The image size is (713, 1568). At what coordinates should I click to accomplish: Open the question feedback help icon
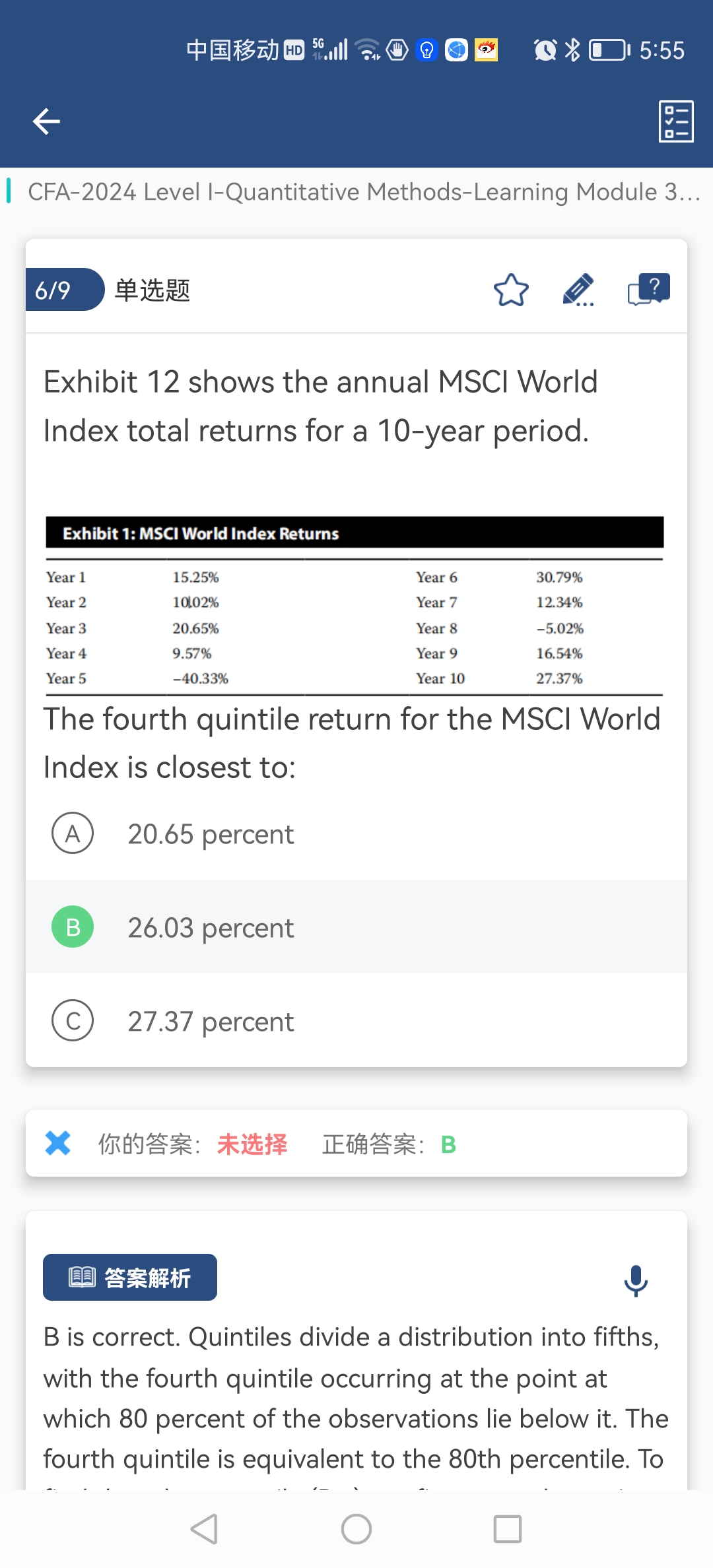(x=649, y=290)
